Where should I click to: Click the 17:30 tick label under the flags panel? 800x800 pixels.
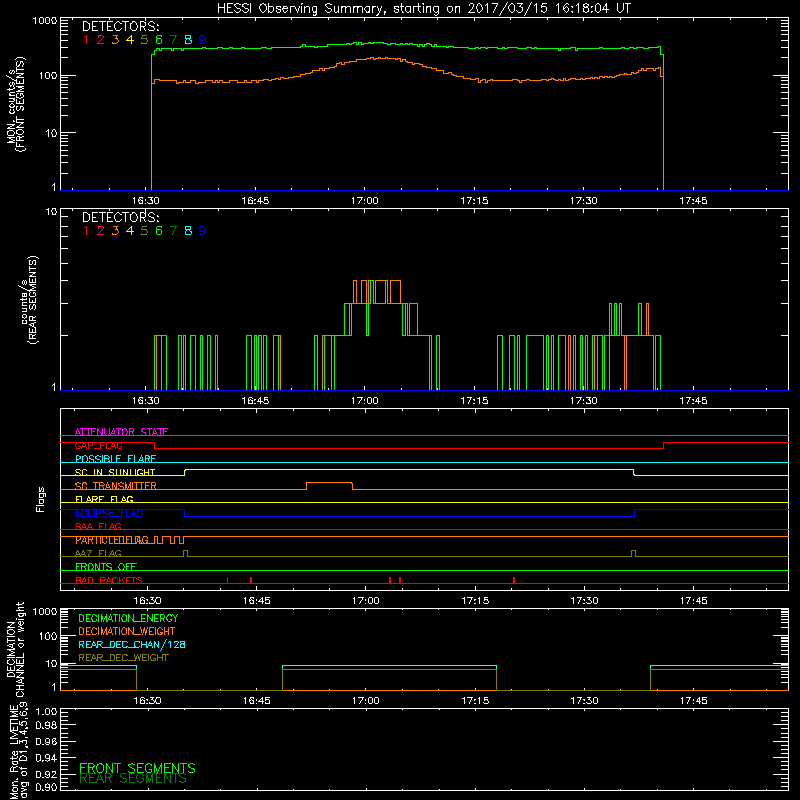[584, 601]
